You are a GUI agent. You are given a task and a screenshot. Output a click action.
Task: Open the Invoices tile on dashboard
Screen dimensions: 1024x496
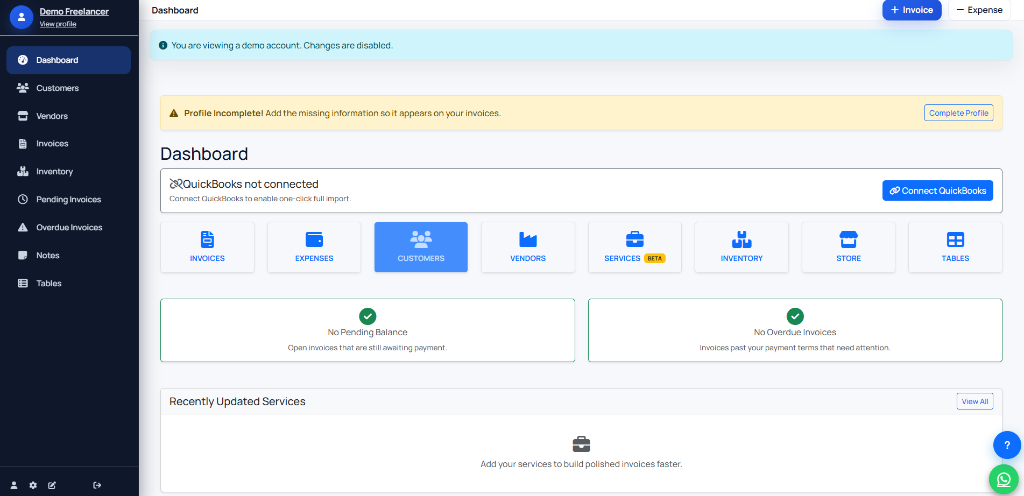pyautogui.click(x=207, y=247)
